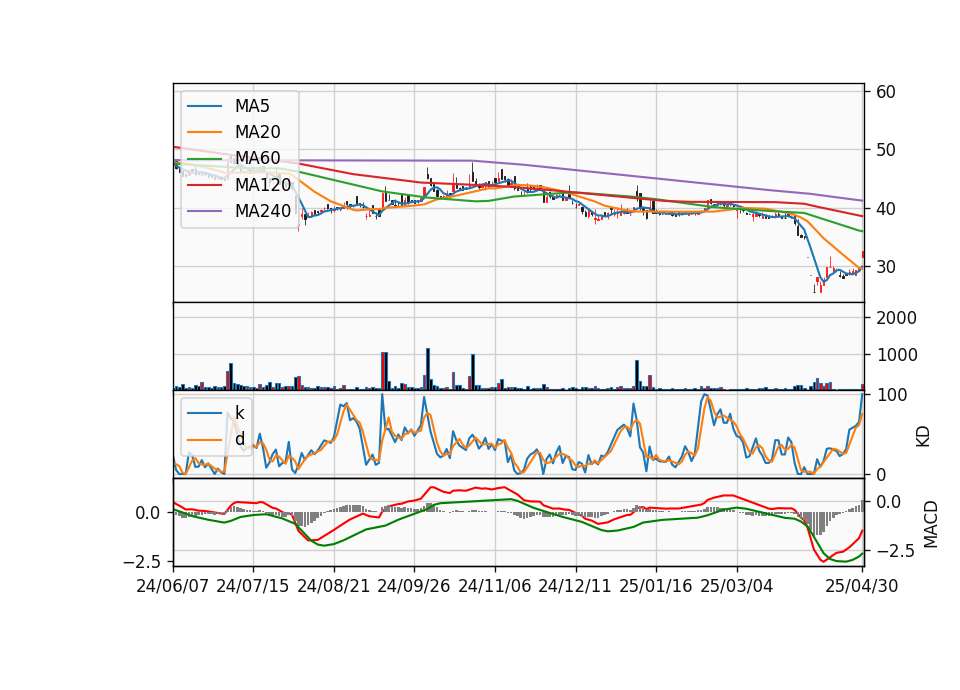Click the d label in KD legend
960x690 pixels.
point(239,438)
